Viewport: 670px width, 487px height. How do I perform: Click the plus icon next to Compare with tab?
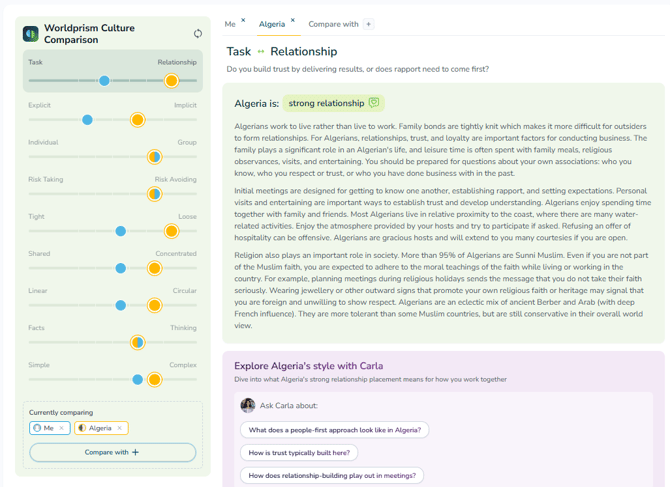[x=368, y=24]
